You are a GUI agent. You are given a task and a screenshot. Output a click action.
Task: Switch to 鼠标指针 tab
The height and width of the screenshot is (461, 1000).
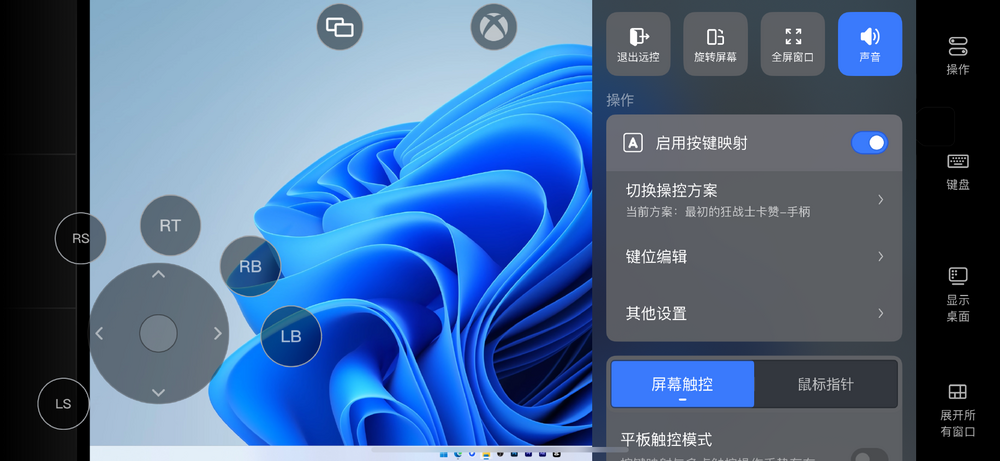pyautogui.click(x=826, y=384)
